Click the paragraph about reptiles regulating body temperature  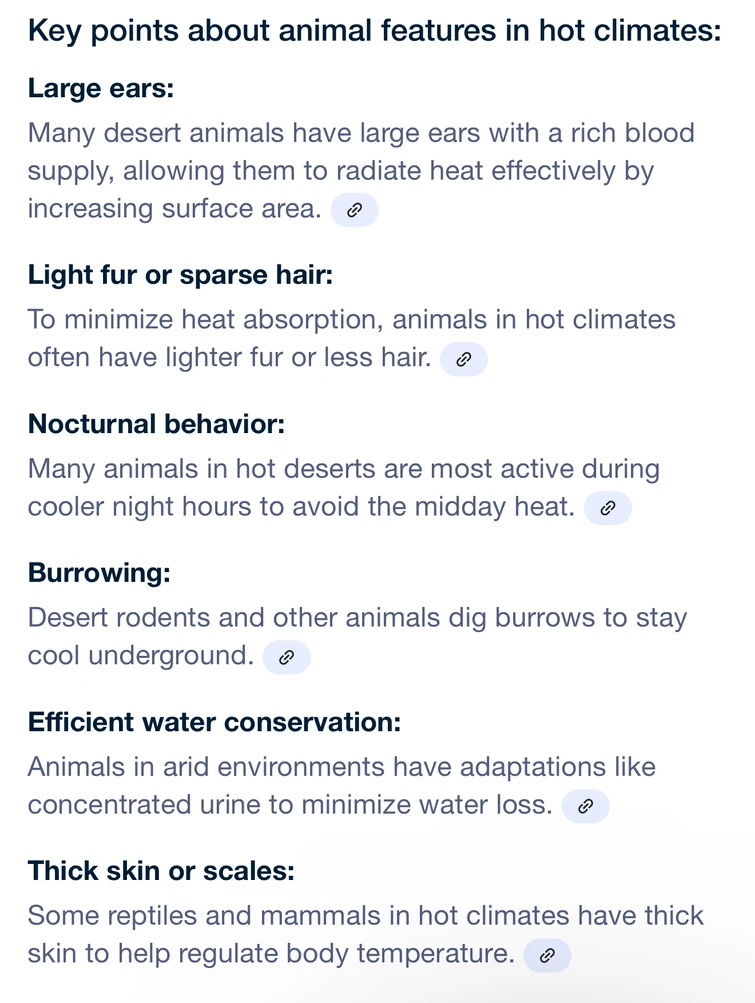(x=365, y=916)
